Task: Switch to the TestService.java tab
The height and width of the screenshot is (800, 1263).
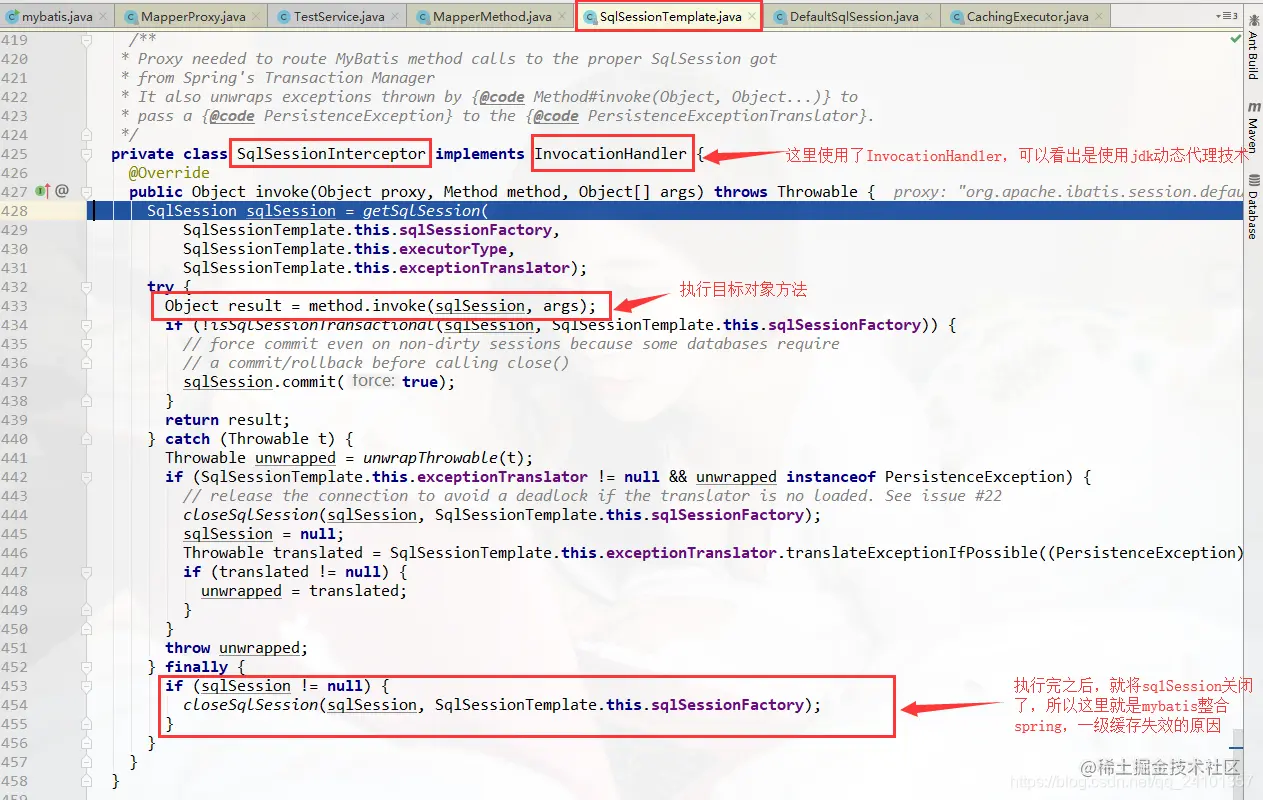Action: coord(339,17)
